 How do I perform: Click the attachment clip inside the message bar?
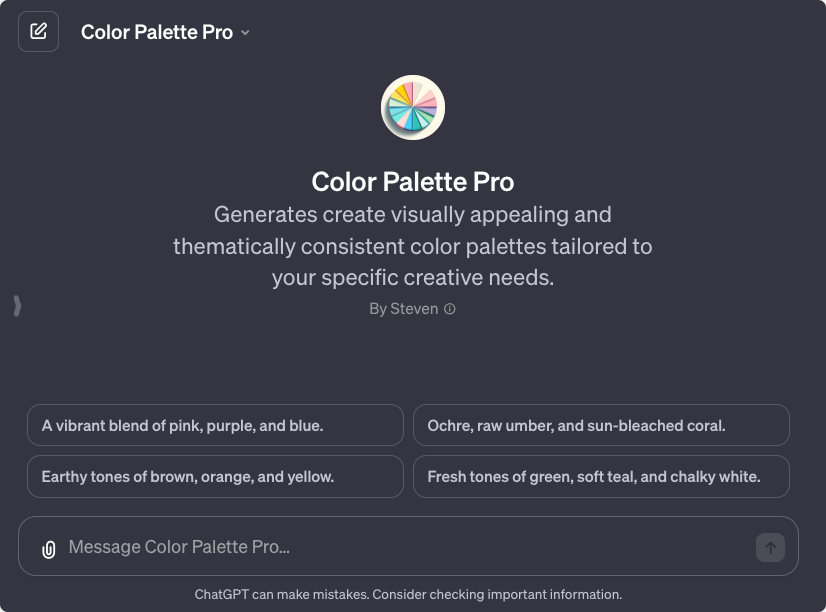48,547
